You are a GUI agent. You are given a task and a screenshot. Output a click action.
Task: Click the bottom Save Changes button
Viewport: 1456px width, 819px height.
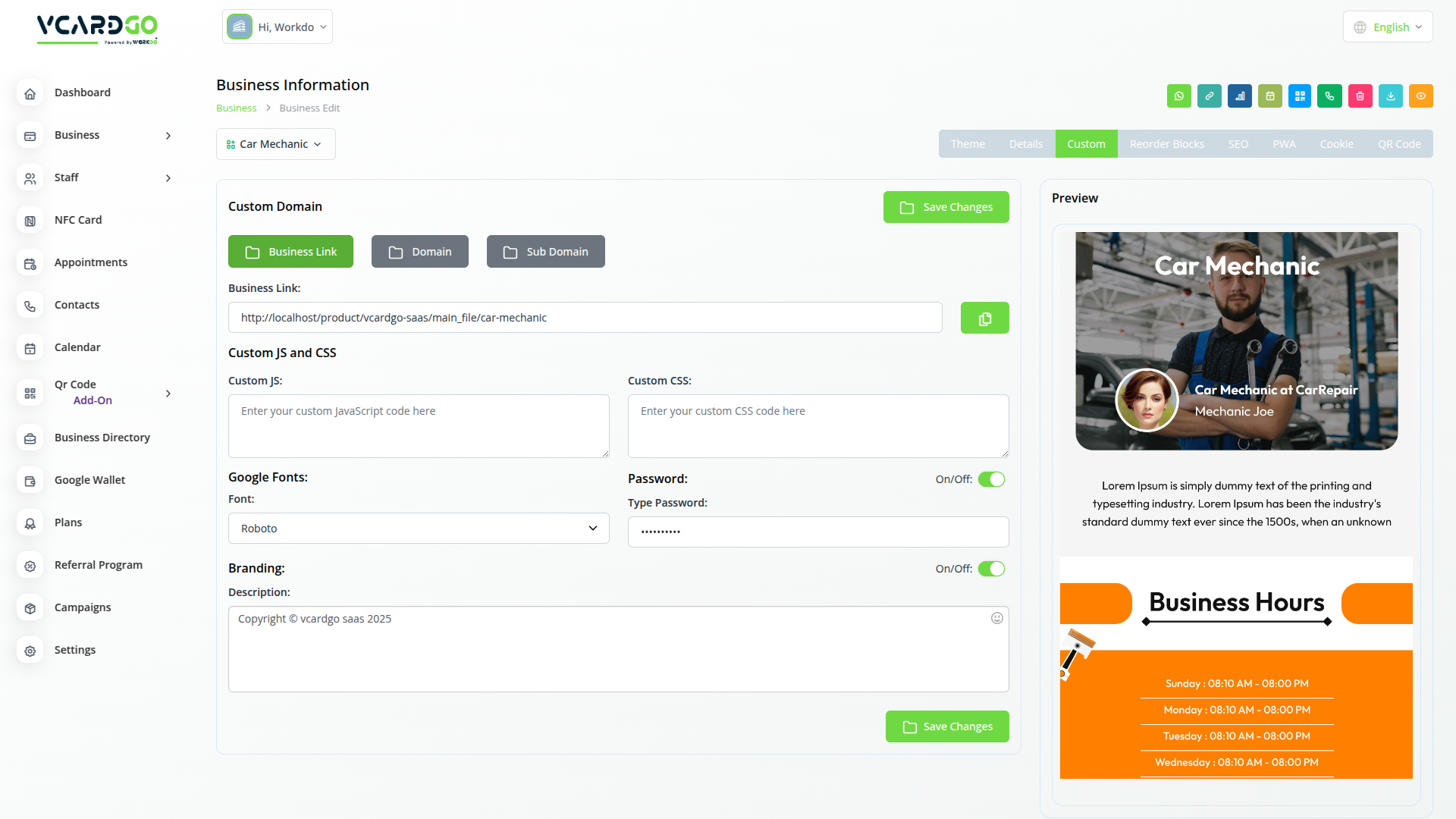(946, 726)
